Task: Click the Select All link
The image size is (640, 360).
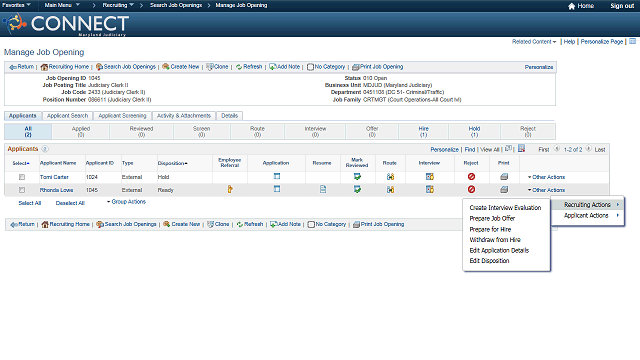Action: (x=29, y=203)
